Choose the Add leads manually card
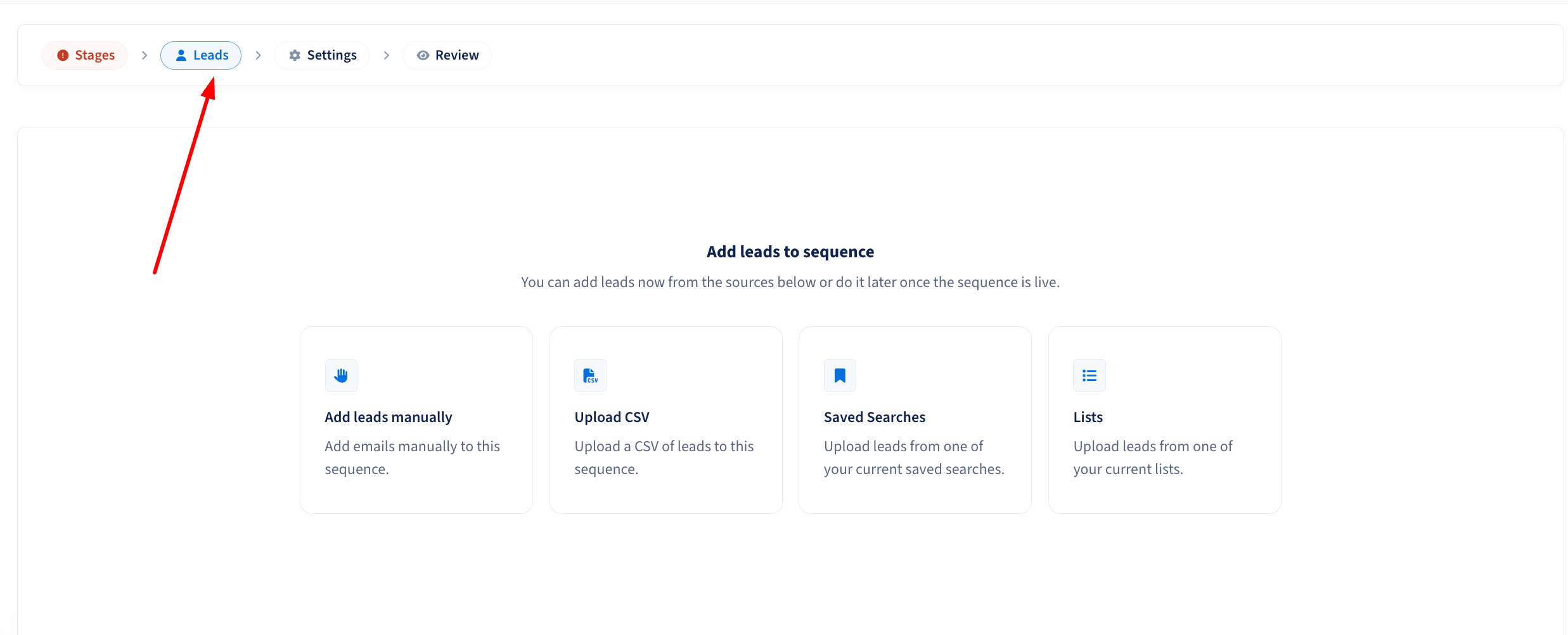The image size is (1568, 635). (416, 420)
